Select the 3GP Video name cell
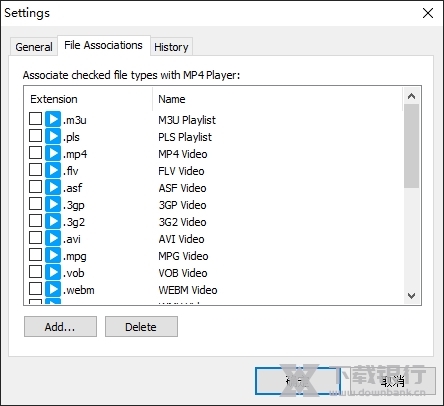The height and width of the screenshot is (406, 444). tap(182, 205)
